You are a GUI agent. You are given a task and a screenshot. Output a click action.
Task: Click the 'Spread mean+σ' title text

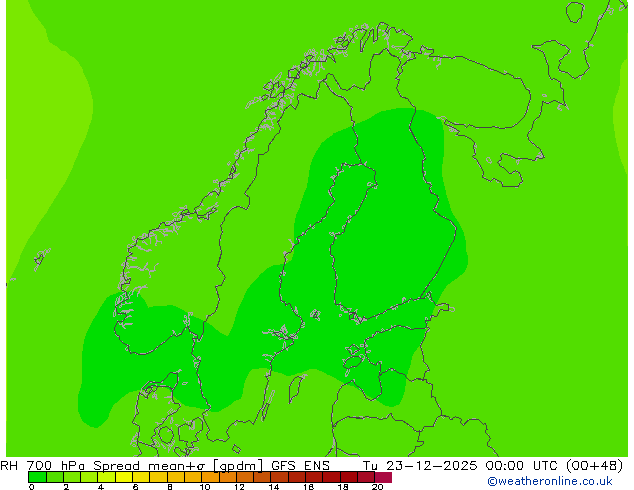click(149, 466)
